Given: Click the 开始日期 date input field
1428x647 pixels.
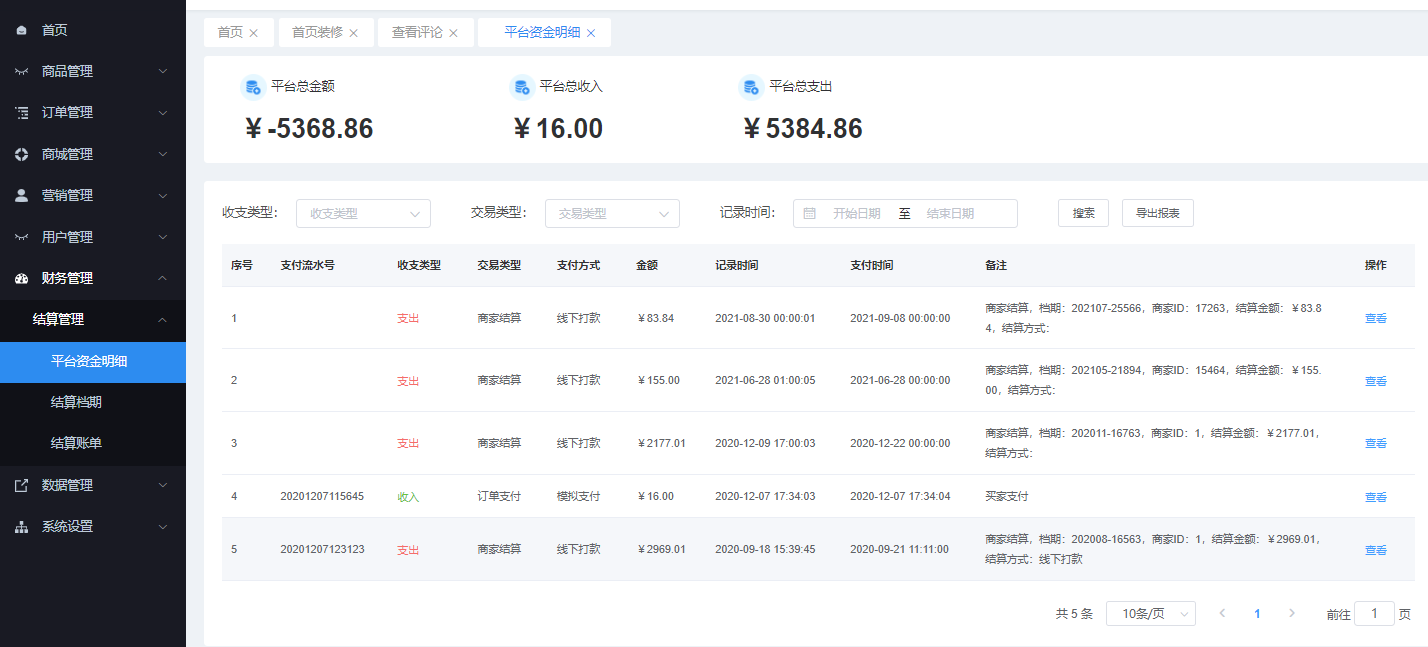Looking at the screenshot, I should click(x=856, y=214).
